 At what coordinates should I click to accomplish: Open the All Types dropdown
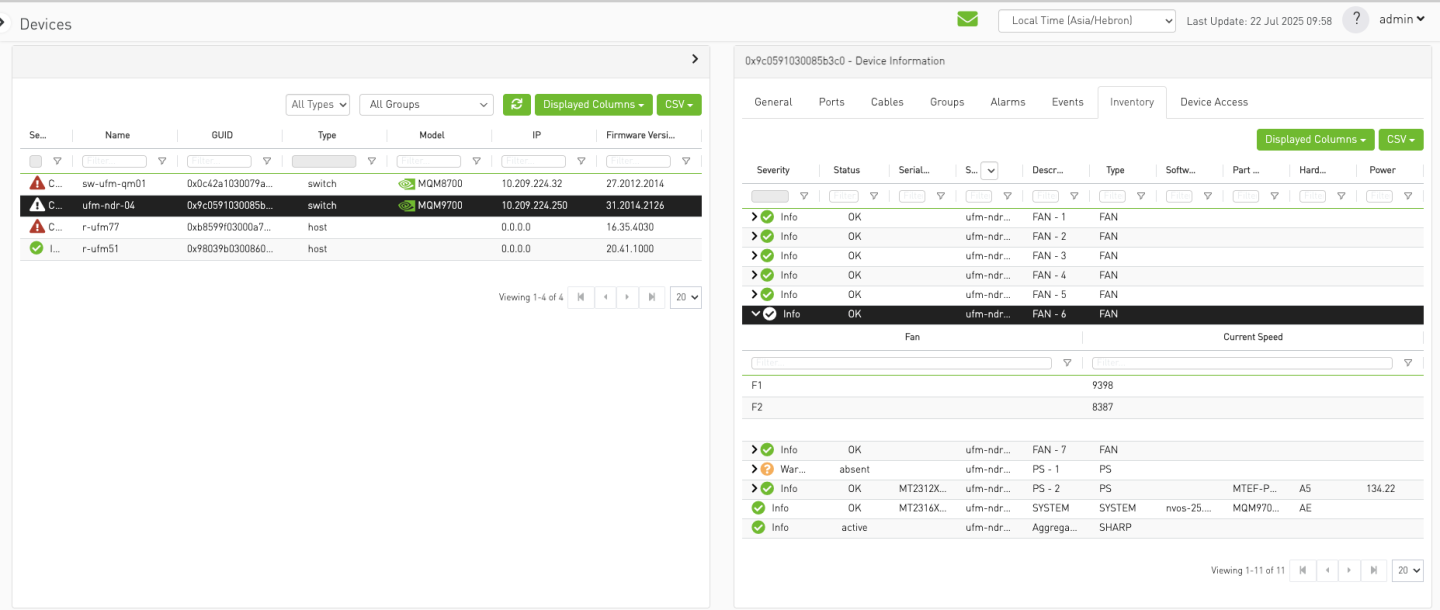(x=318, y=105)
